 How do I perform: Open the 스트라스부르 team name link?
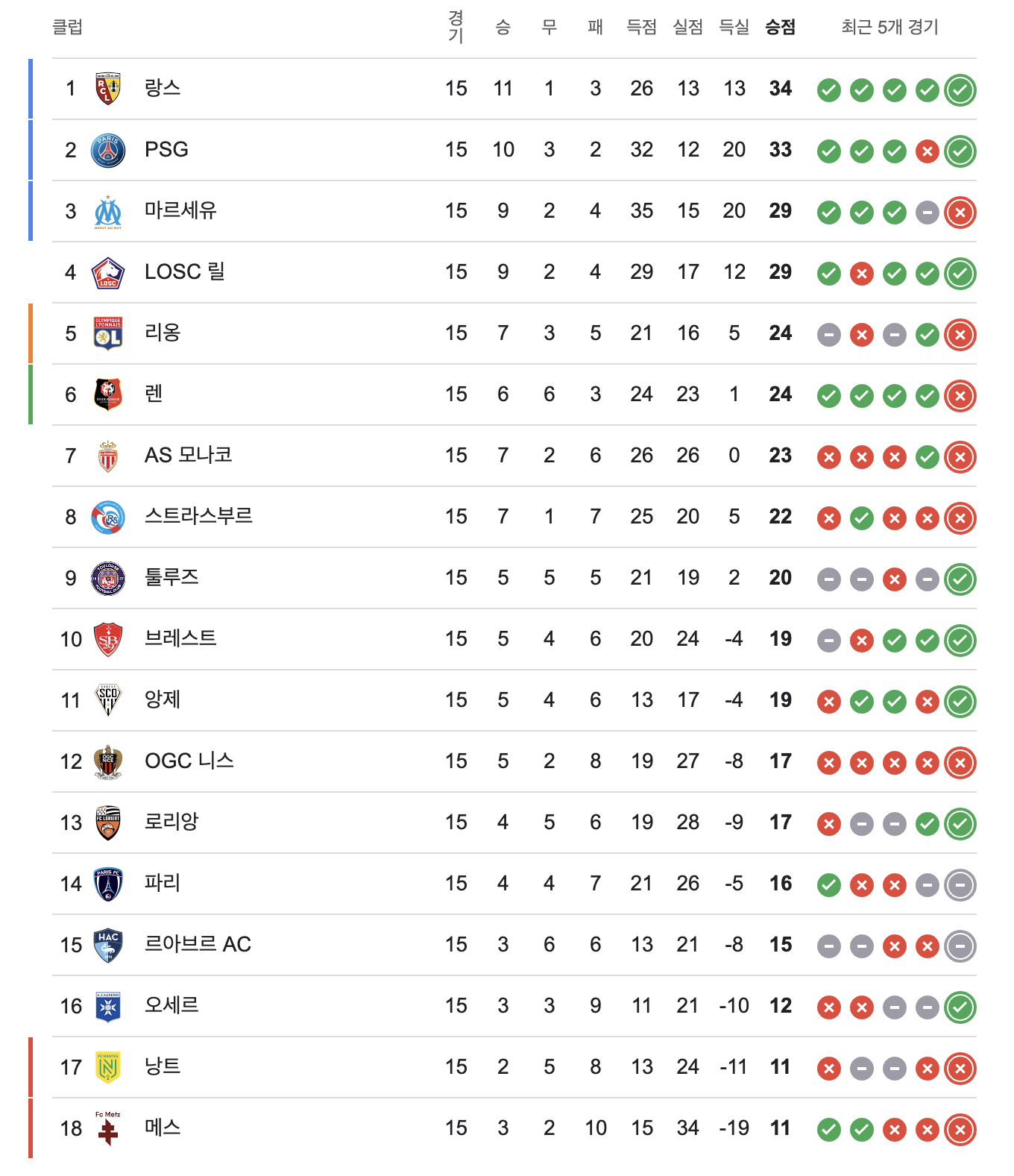point(198,516)
